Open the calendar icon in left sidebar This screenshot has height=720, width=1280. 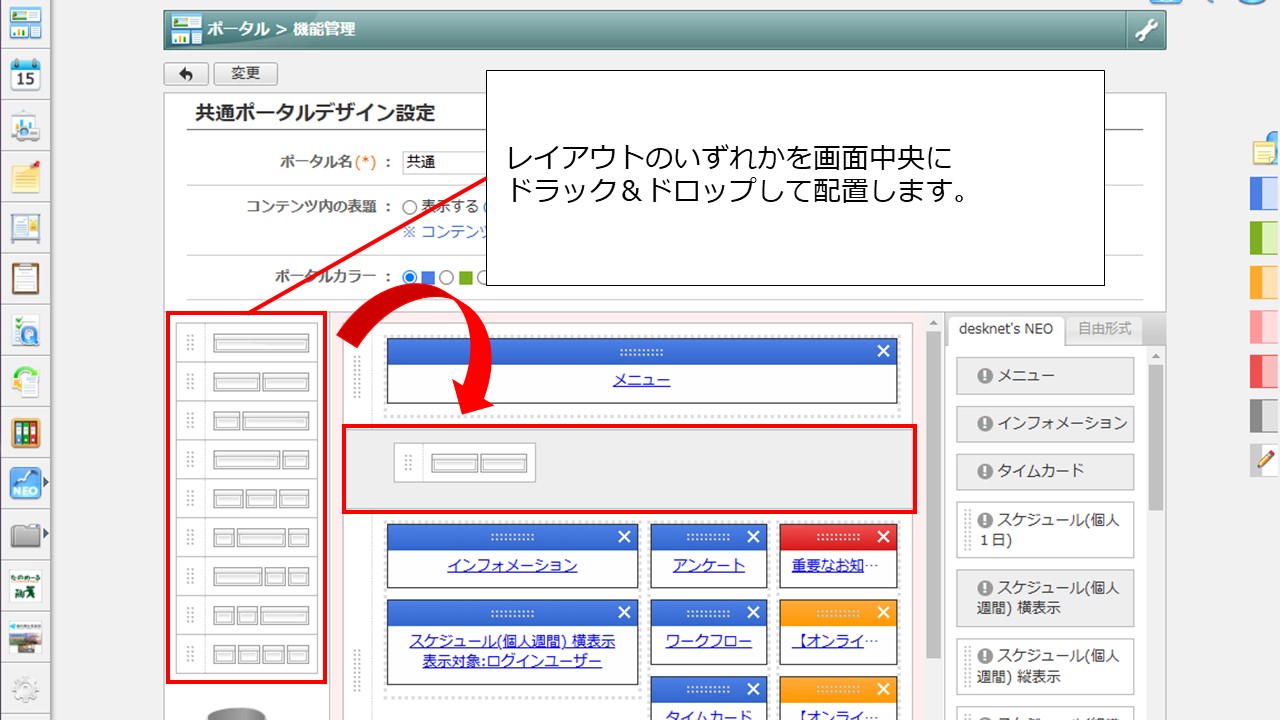(25, 75)
